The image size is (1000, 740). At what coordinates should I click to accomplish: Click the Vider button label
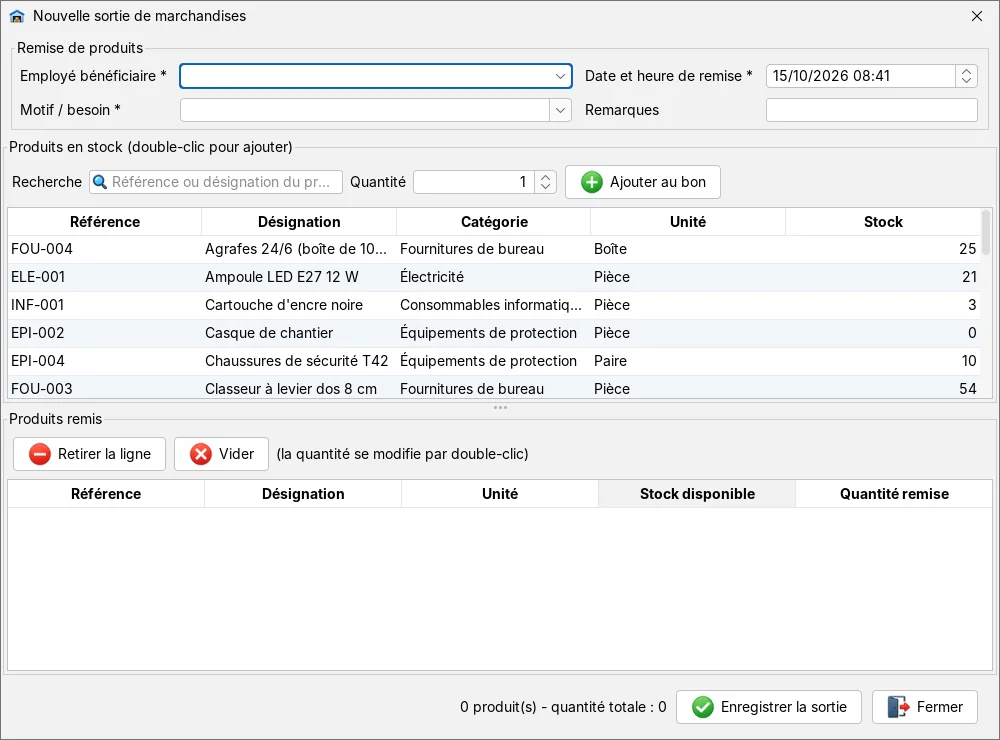237,454
